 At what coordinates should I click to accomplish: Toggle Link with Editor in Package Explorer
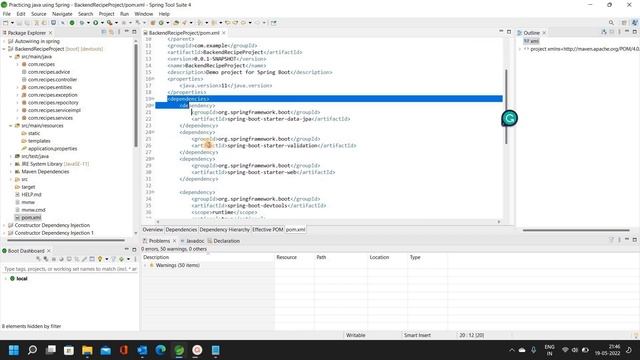(x=111, y=32)
